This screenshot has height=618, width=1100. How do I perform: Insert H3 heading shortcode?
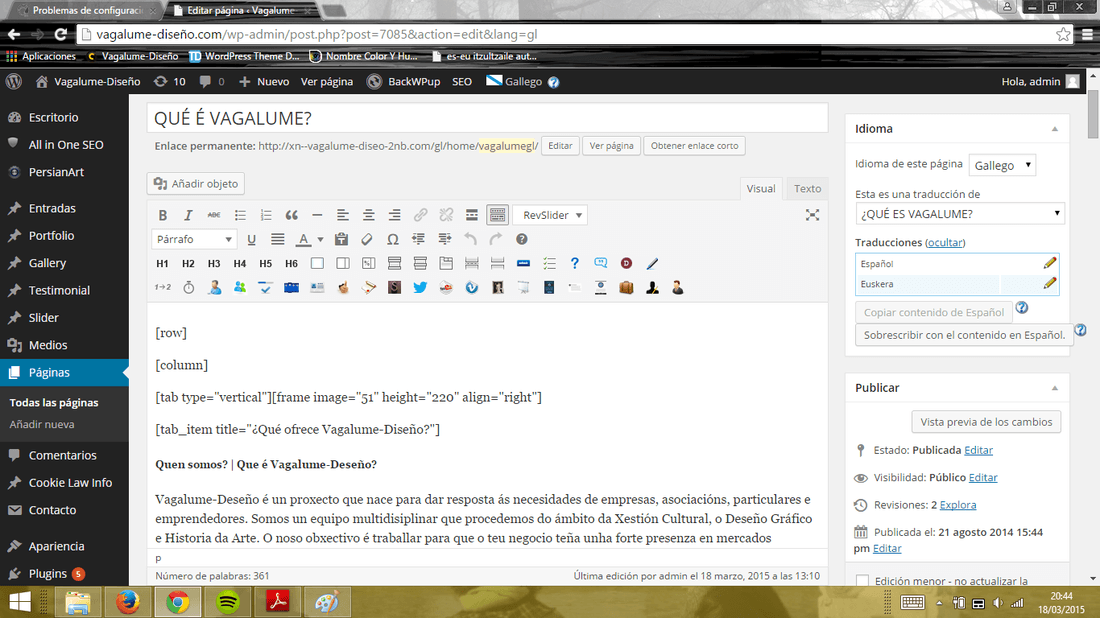(x=214, y=264)
